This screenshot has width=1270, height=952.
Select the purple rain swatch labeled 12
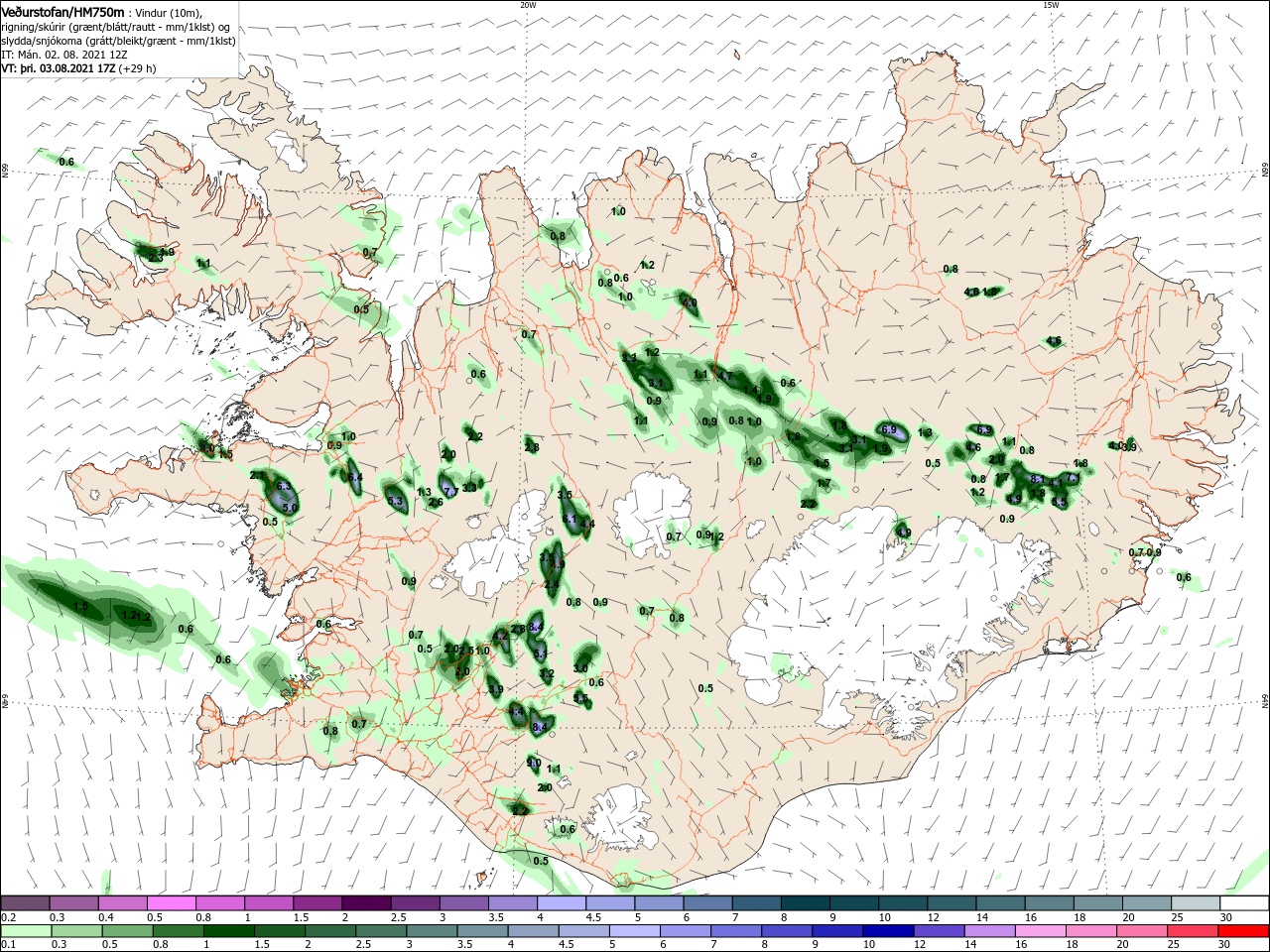click(939, 931)
